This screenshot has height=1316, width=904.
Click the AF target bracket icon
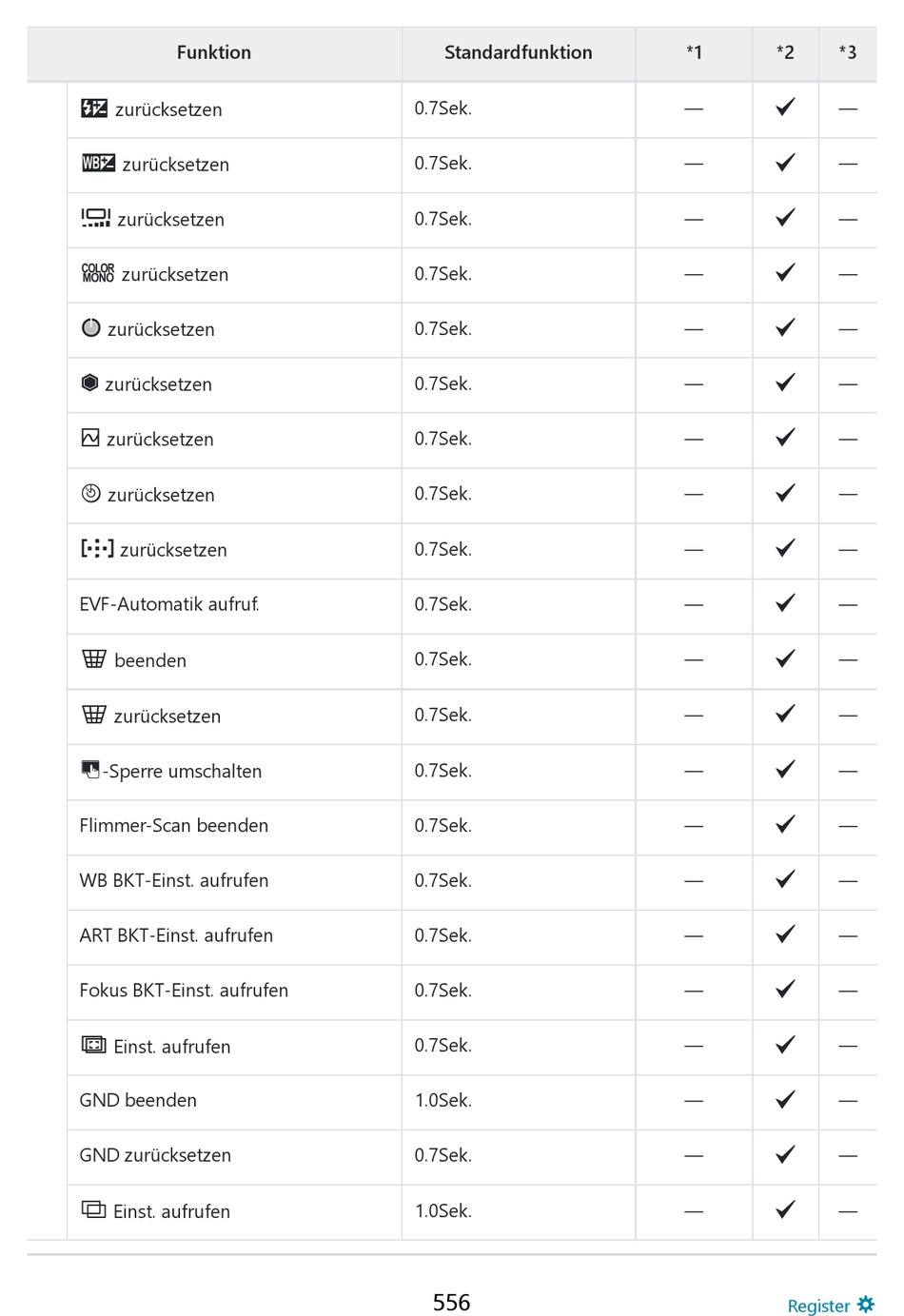click(97, 549)
